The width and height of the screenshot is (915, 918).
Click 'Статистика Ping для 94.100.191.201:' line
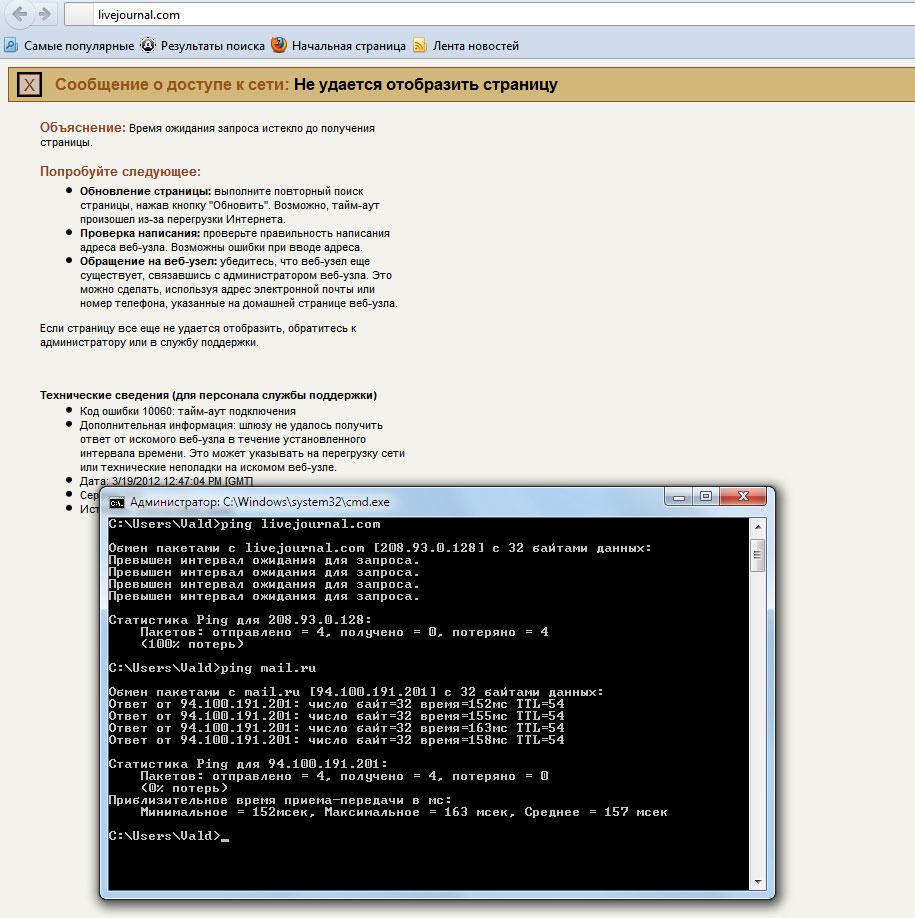pos(248,764)
